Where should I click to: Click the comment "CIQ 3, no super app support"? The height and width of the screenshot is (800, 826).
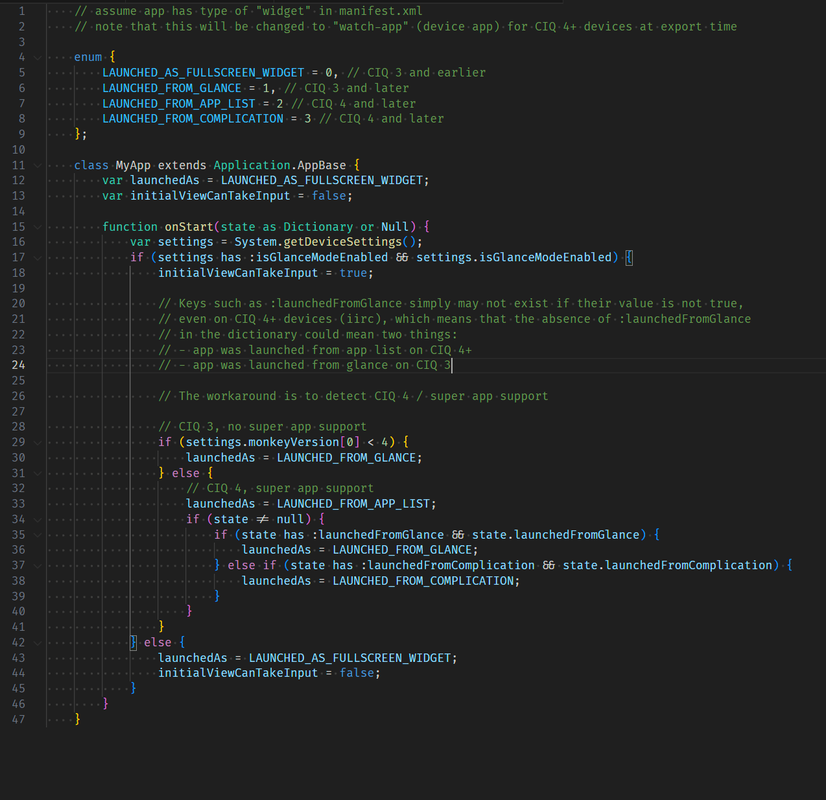pyautogui.click(x=262, y=427)
